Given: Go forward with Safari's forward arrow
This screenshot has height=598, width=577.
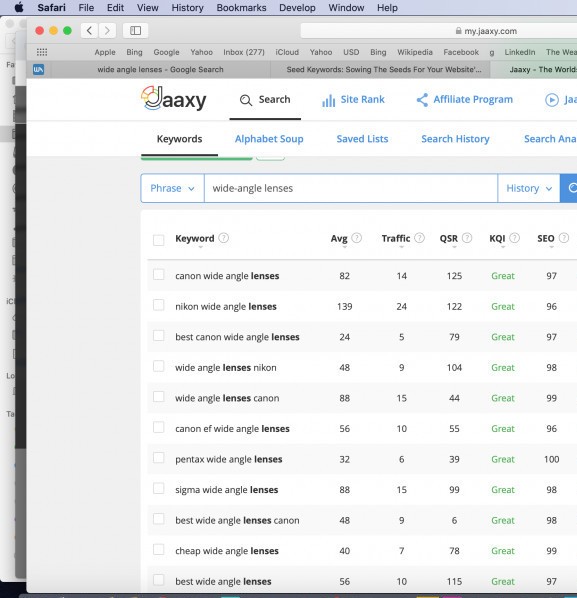Looking at the screenshot, I should tap(107, 31).
